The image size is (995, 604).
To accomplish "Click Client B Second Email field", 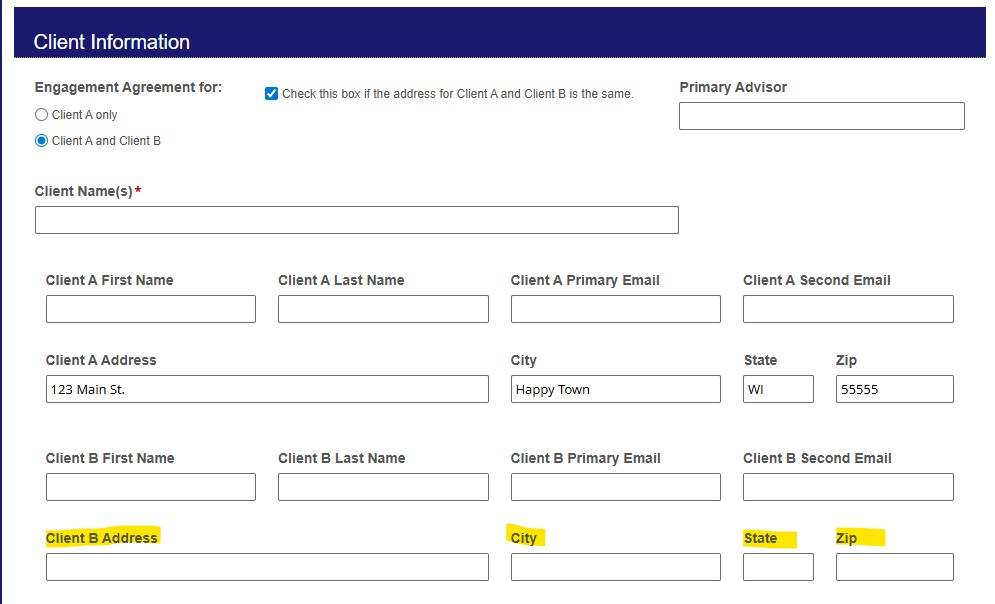I will [x=848, y=487].
